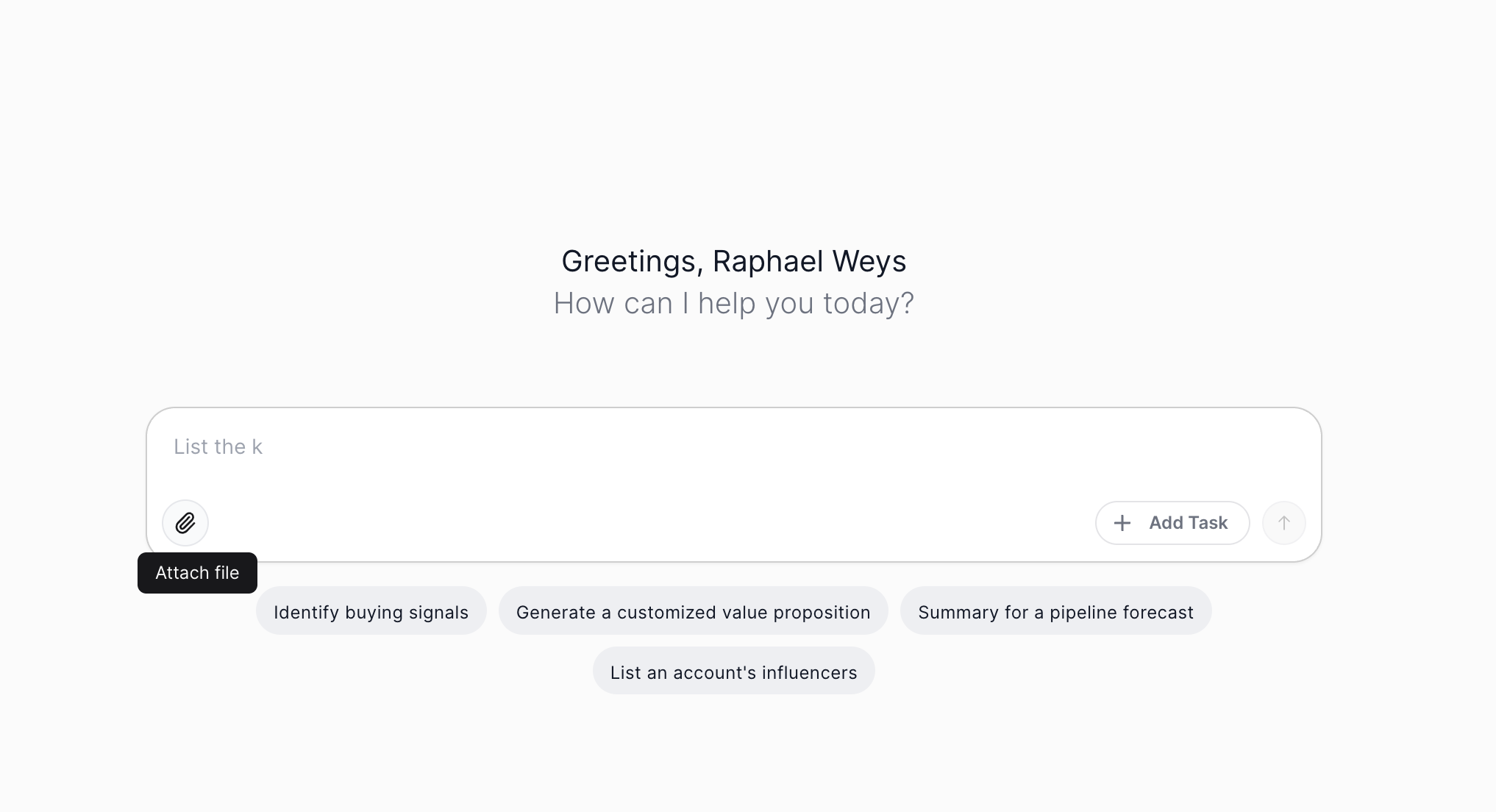Select List an account's influencers suggestion
The image size is (1496, 812).
(733, 672)
